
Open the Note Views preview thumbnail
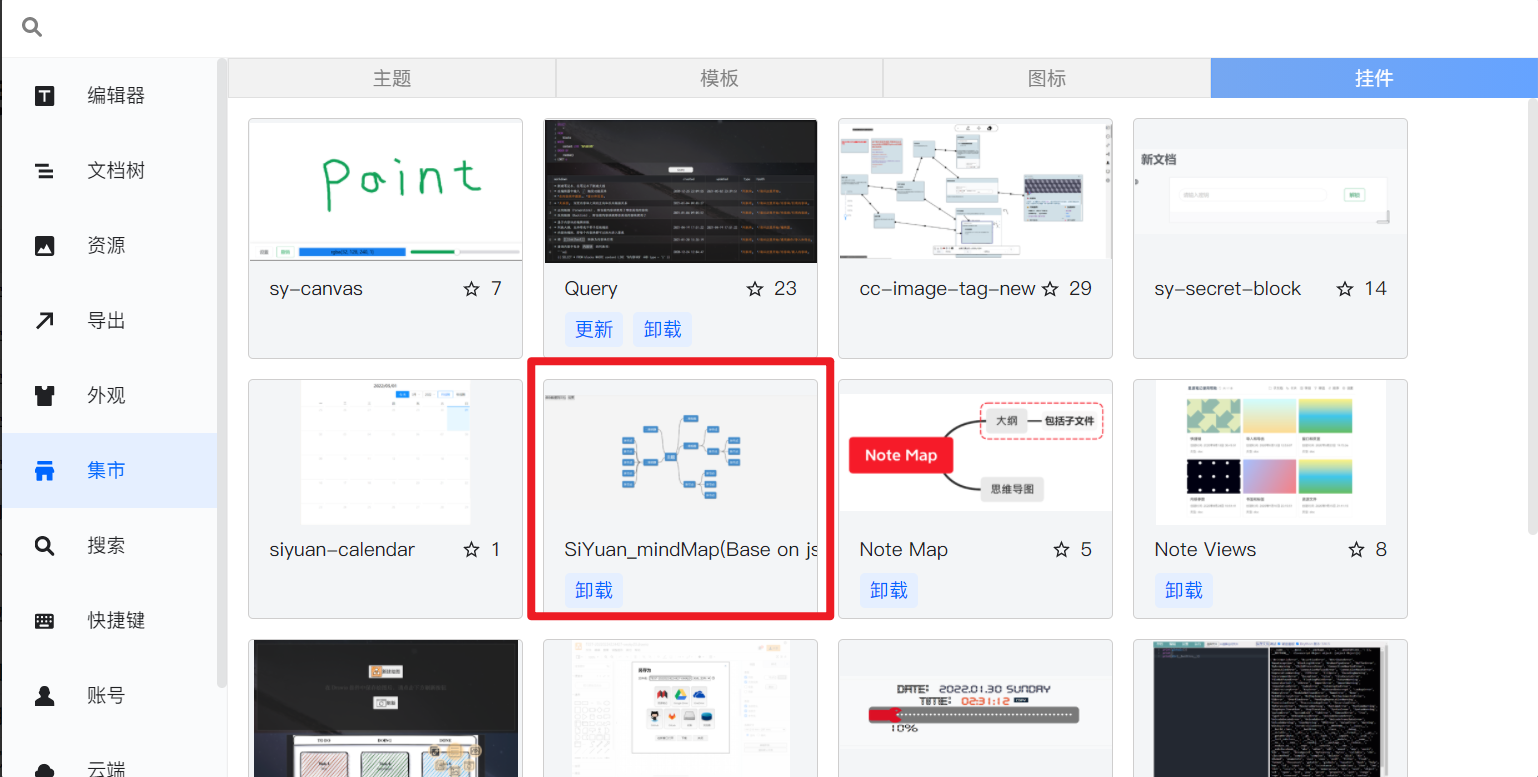pos(1271,452)
